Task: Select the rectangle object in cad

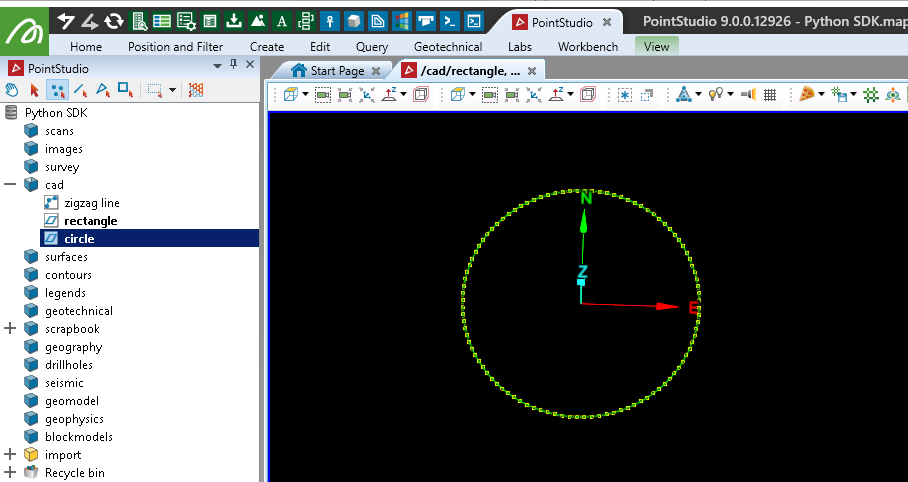Action: pyautogui.click(x=90, y=221)
